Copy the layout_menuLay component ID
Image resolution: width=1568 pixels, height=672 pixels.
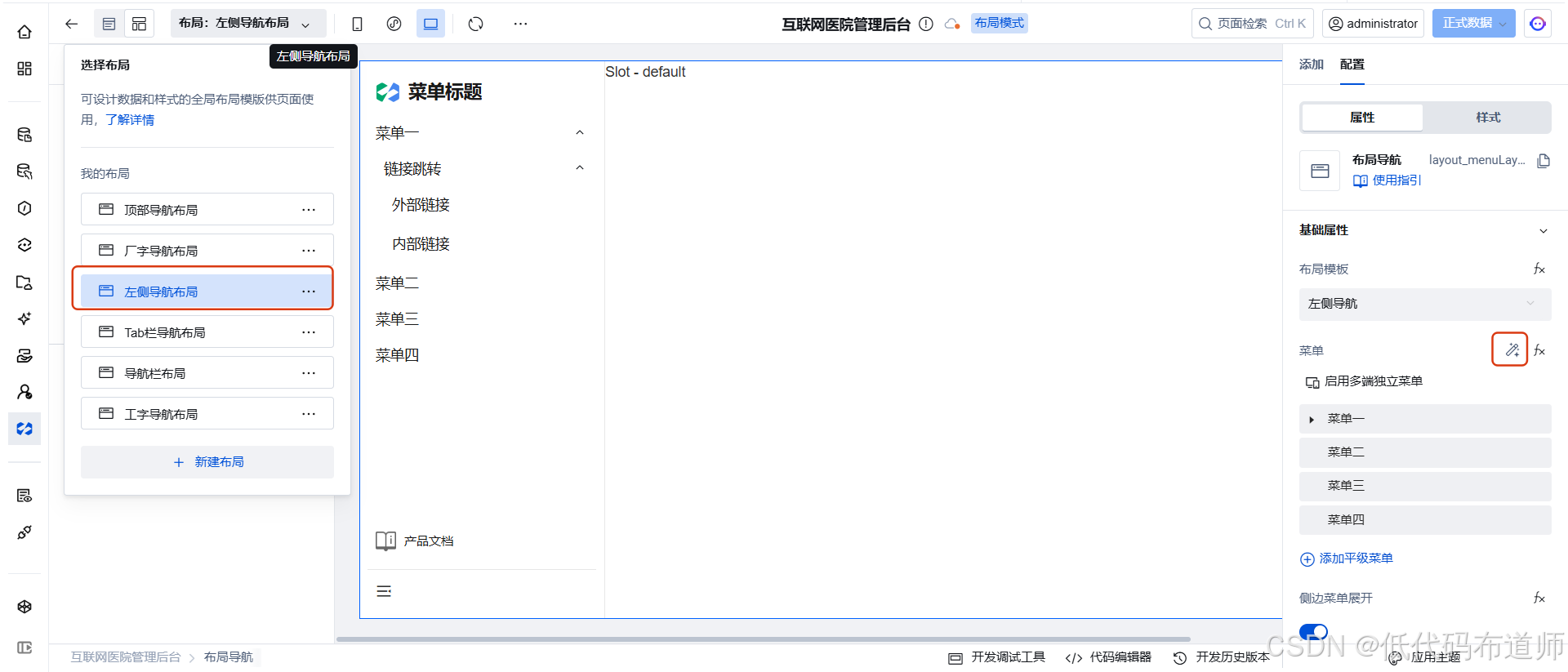[1543, 161]
